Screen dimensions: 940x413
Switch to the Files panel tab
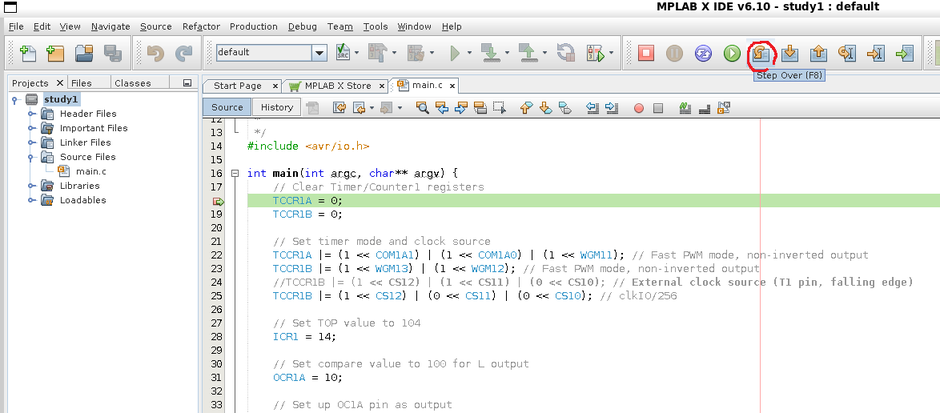(x=82, y=83)
